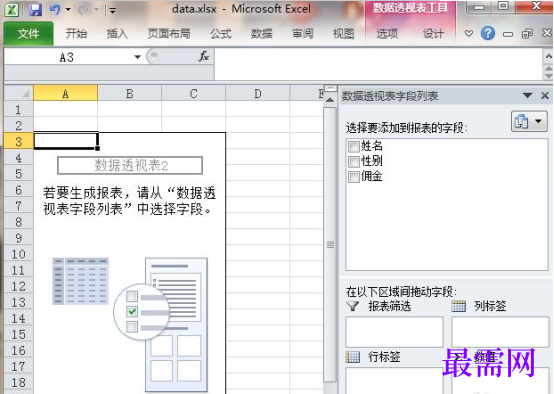
Task: Open the Name Box dropdown arrow
Action: (x=137, y=57)
